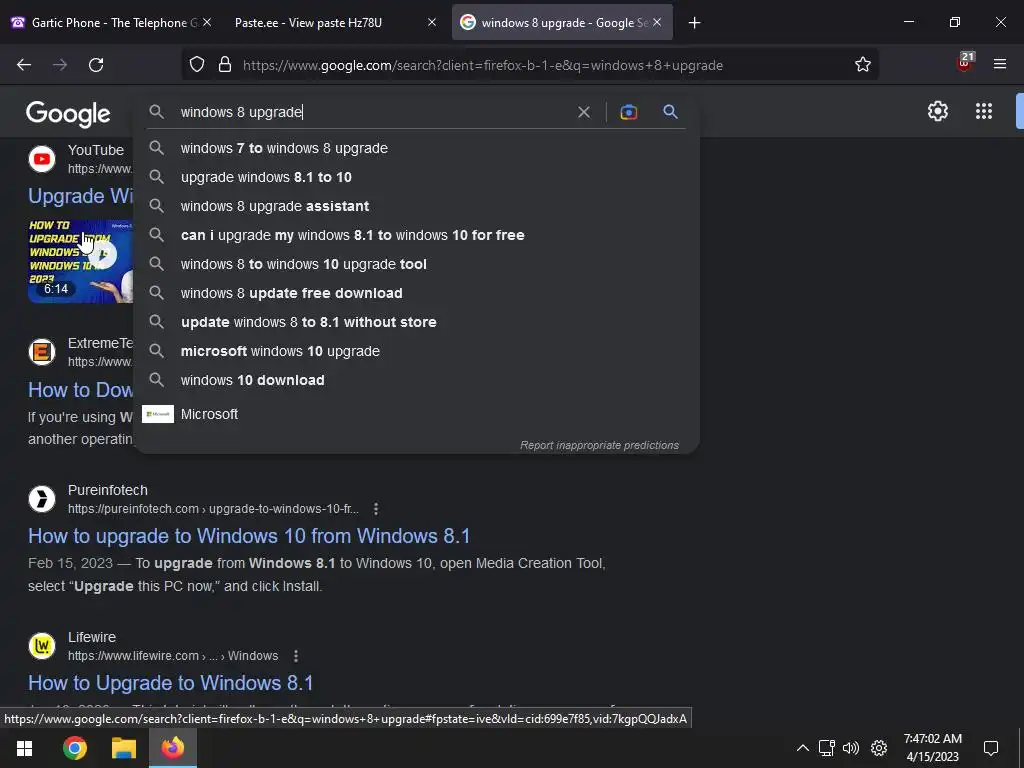1024x768 pixels.
Task: Choose suggestion microsoft windows 10 upgrade
Action: (416, 351)
